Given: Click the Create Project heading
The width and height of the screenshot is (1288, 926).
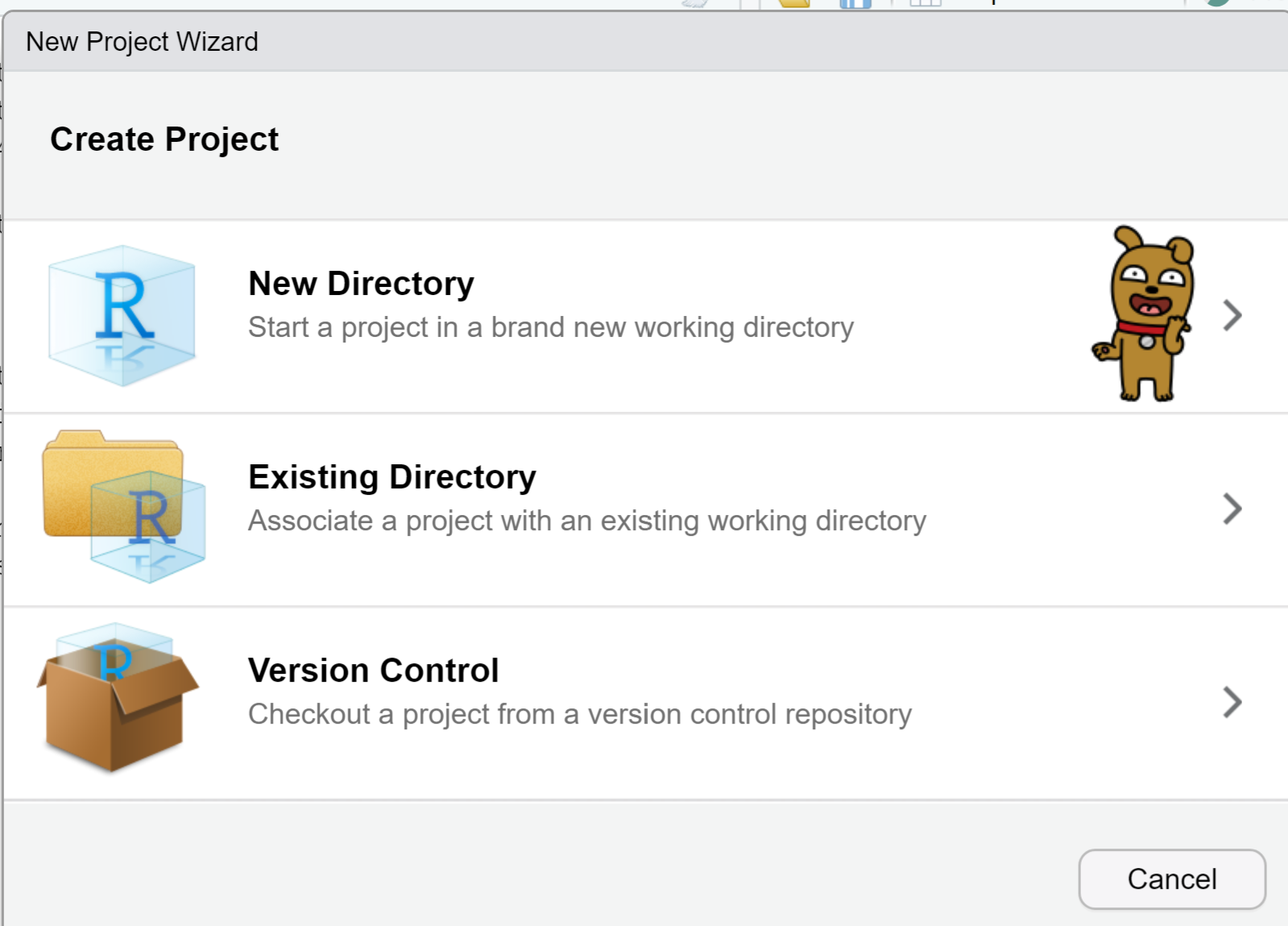Looking at the screenshot, I should coord(164,139).
